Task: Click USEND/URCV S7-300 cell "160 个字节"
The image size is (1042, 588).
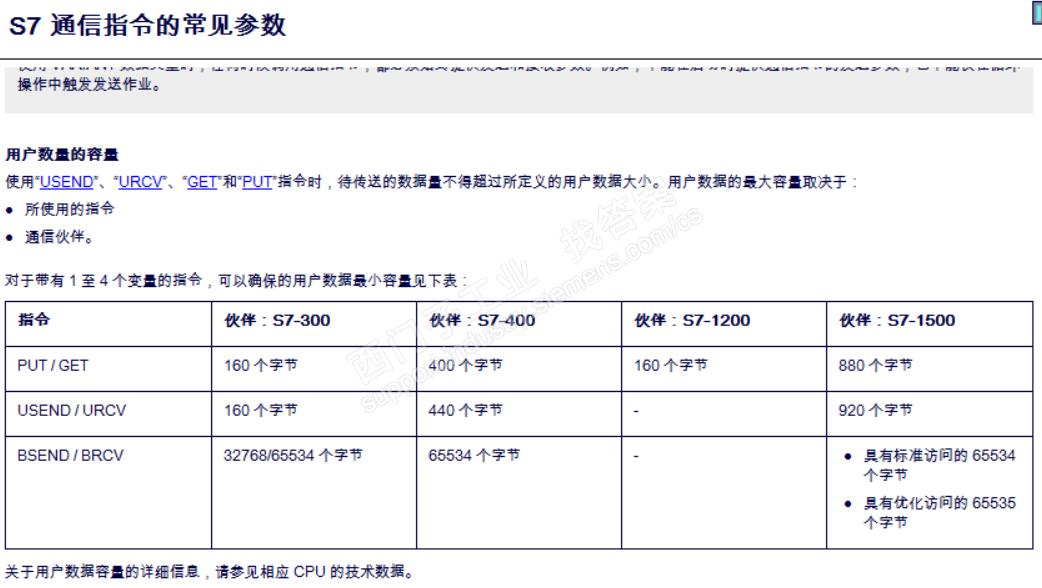Action: coord(260,411)
